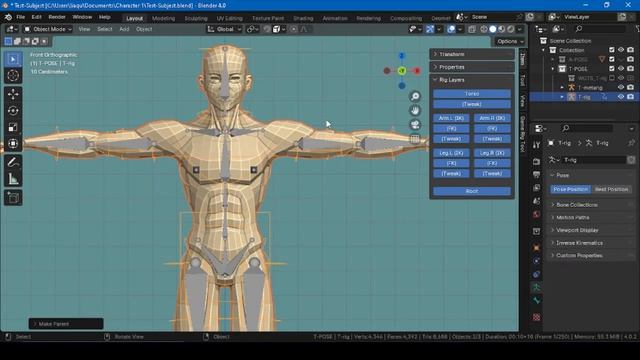This screenshot has width=640, height=360.
Task: Open the Bone properties tab icon
Action: [x=536, y=301]
